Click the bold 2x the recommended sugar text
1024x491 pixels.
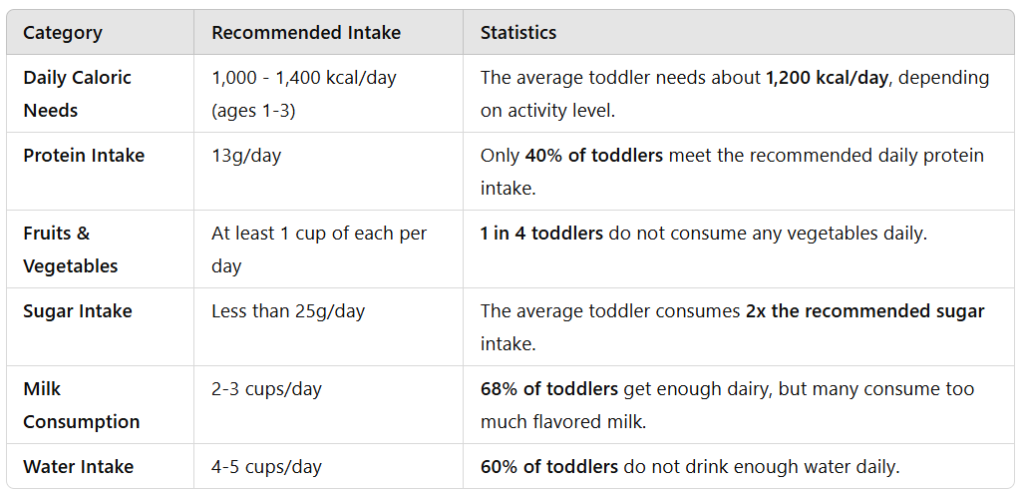point(865,312)
